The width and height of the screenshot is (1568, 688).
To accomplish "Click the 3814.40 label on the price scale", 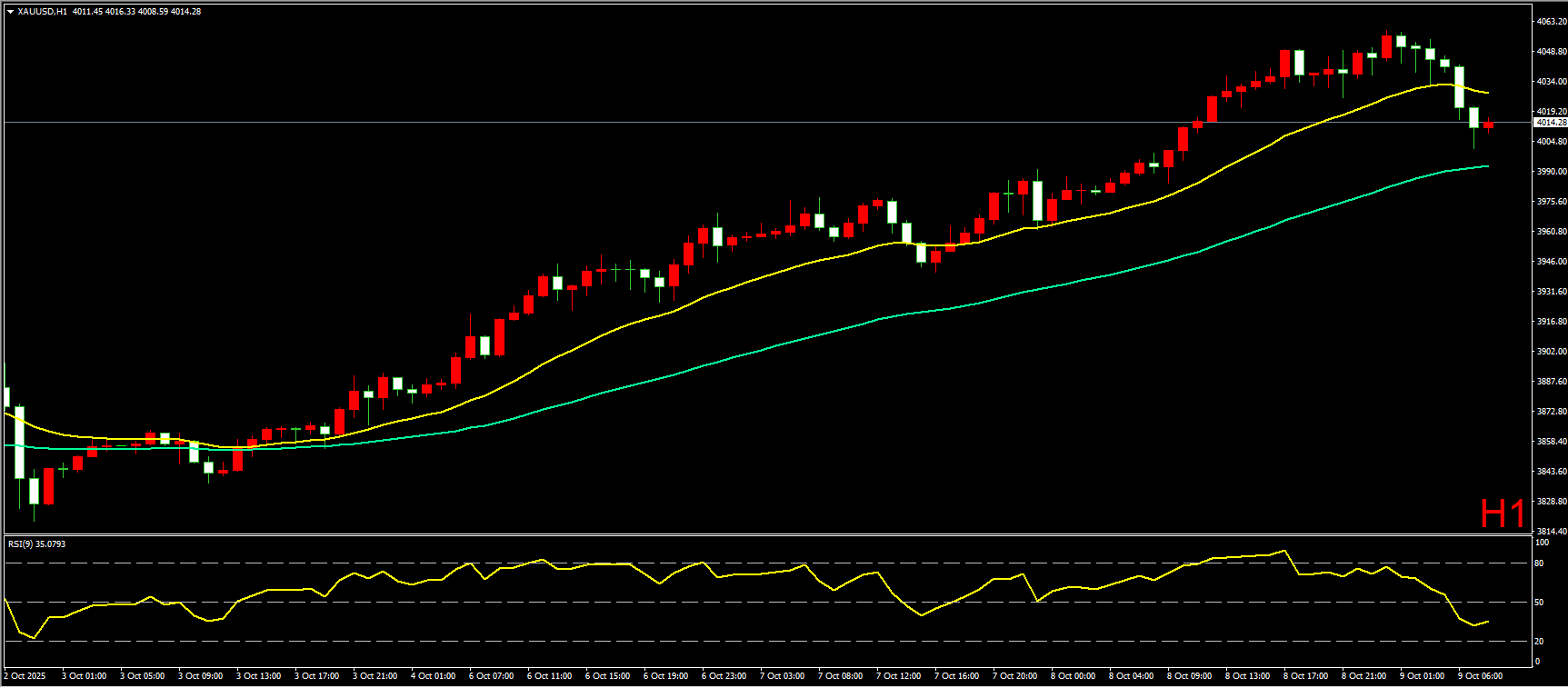I will click(x=1551, y=531).
